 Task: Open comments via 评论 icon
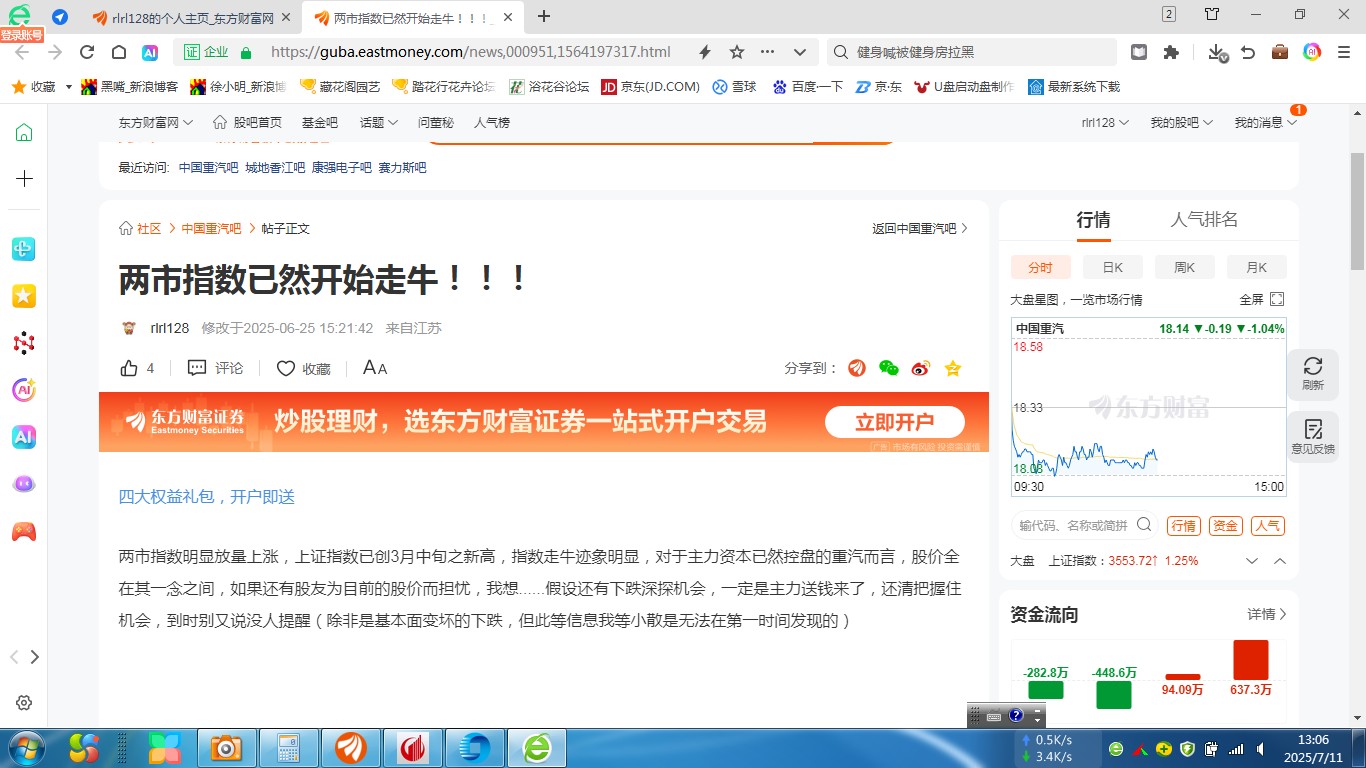tap(215, 368)
